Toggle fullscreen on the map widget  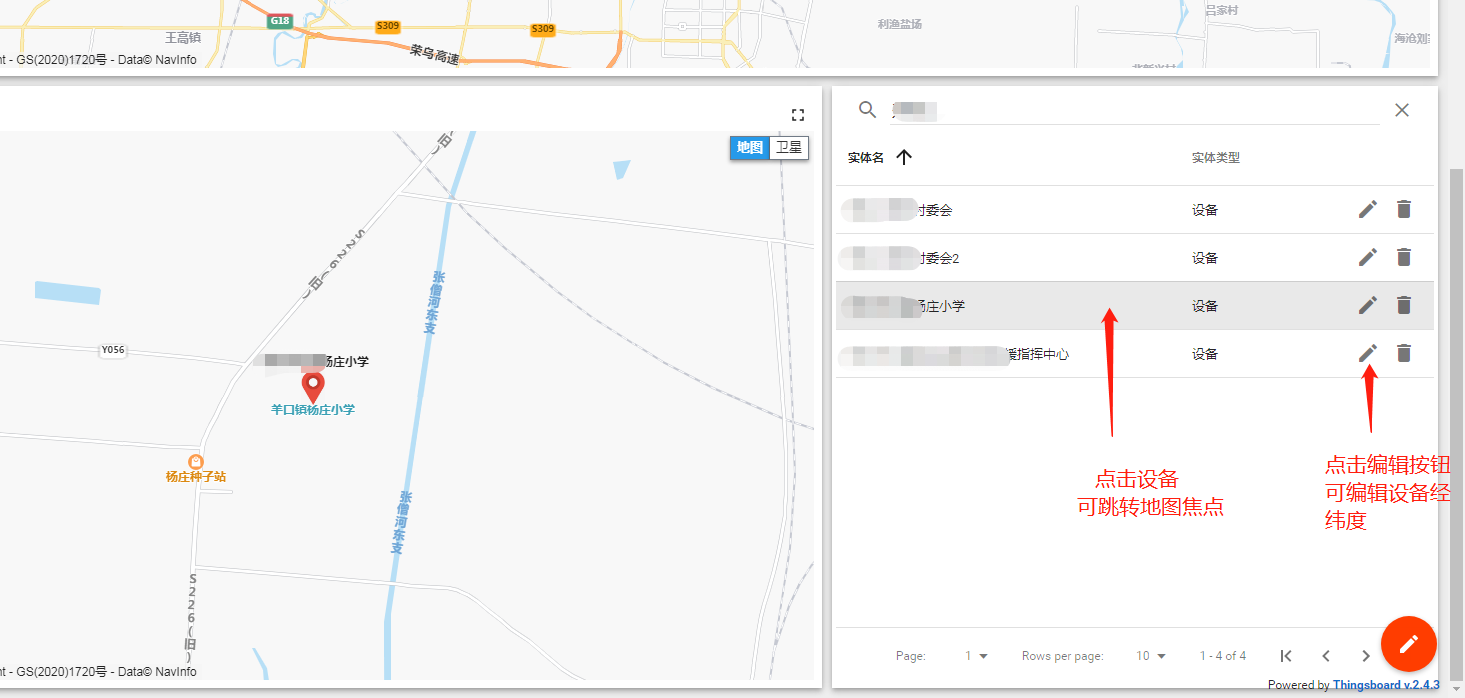coord(797,115)
